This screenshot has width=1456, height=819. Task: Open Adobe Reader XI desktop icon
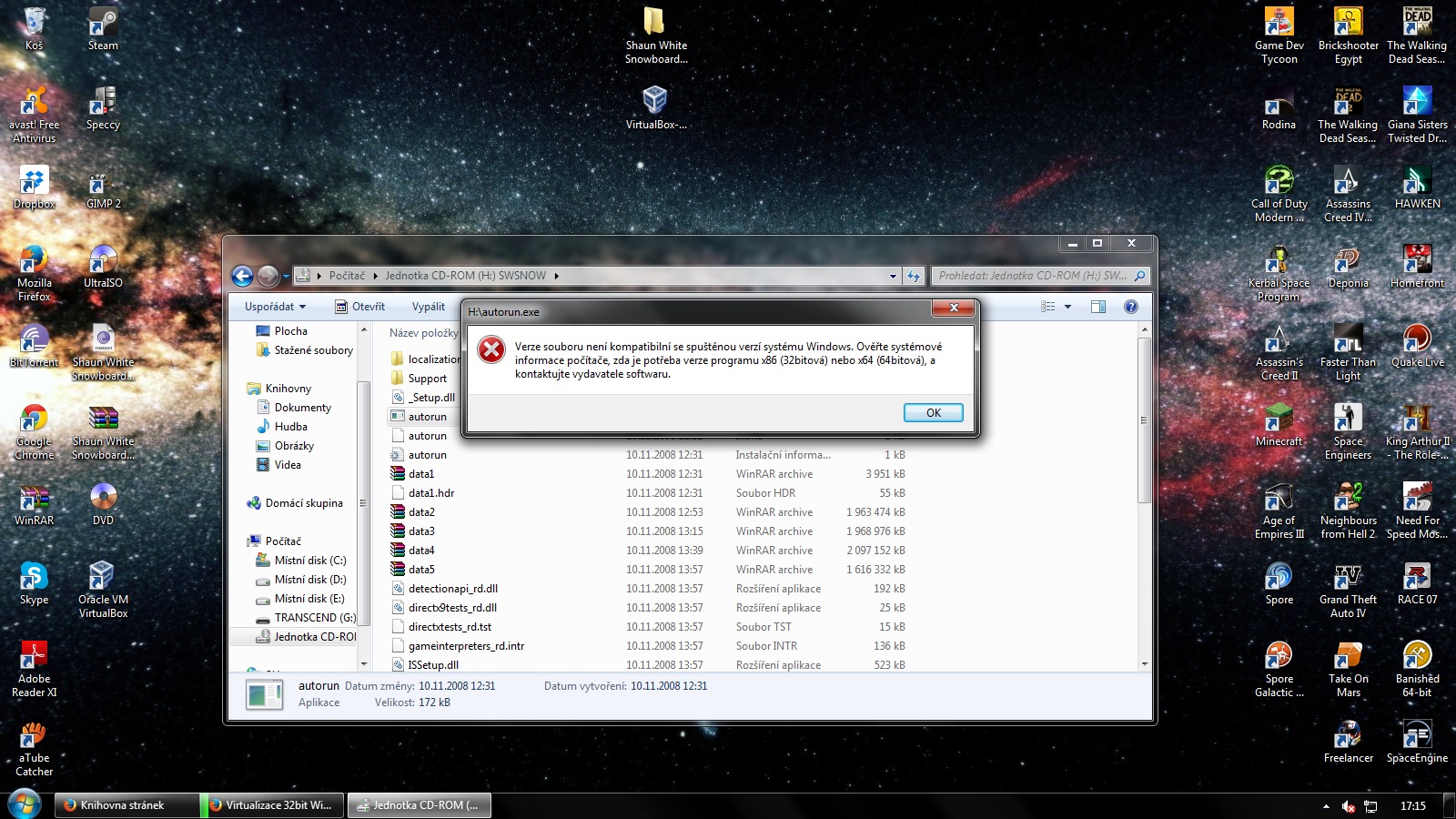[x=34, y=669]
